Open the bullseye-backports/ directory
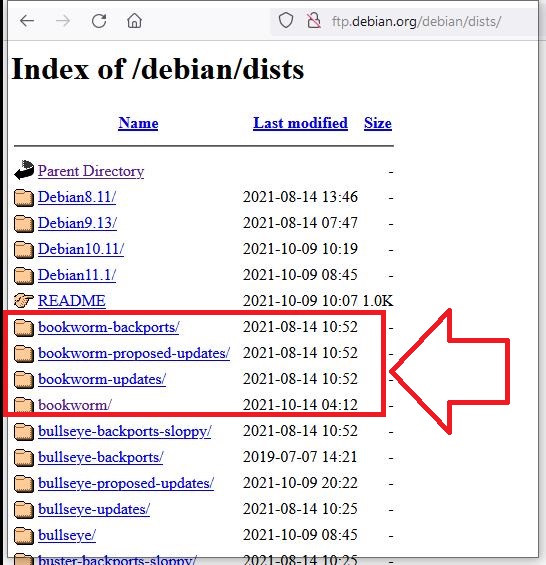The image size is (546, 565). coord(101,457)
